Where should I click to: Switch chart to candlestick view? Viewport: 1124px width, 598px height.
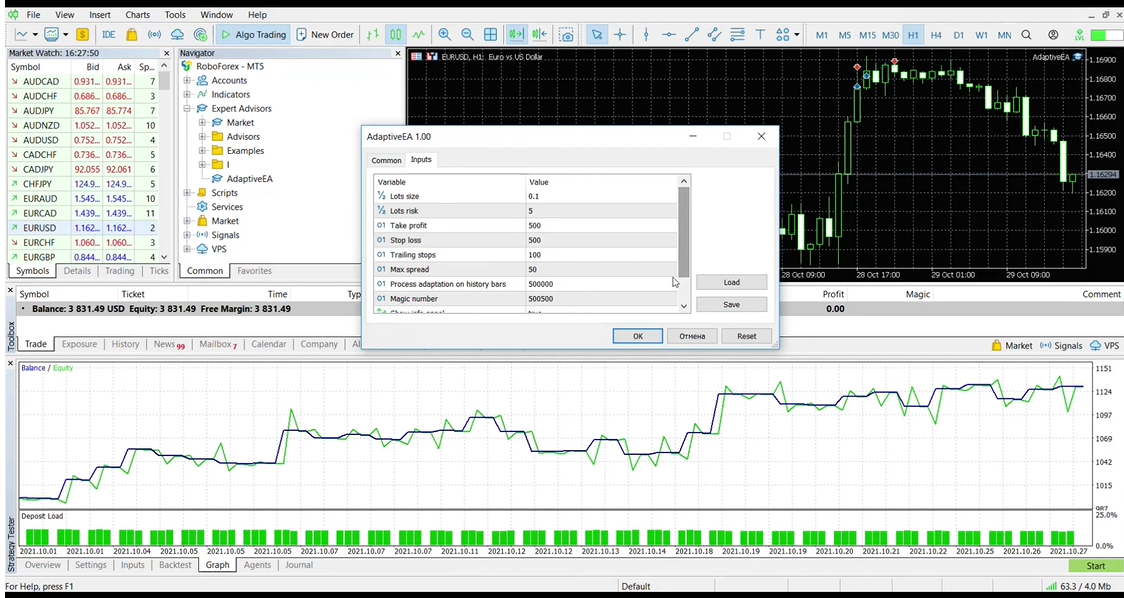(396, 34)
